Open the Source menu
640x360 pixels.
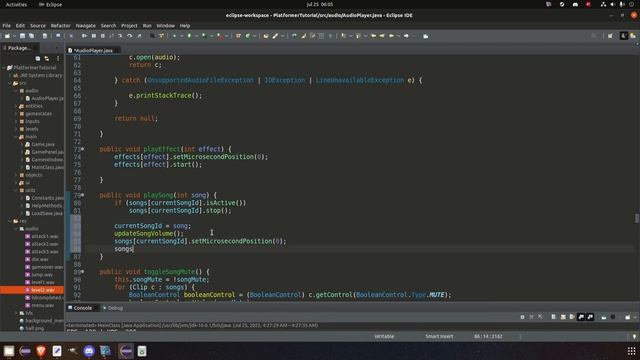[38, 26]
